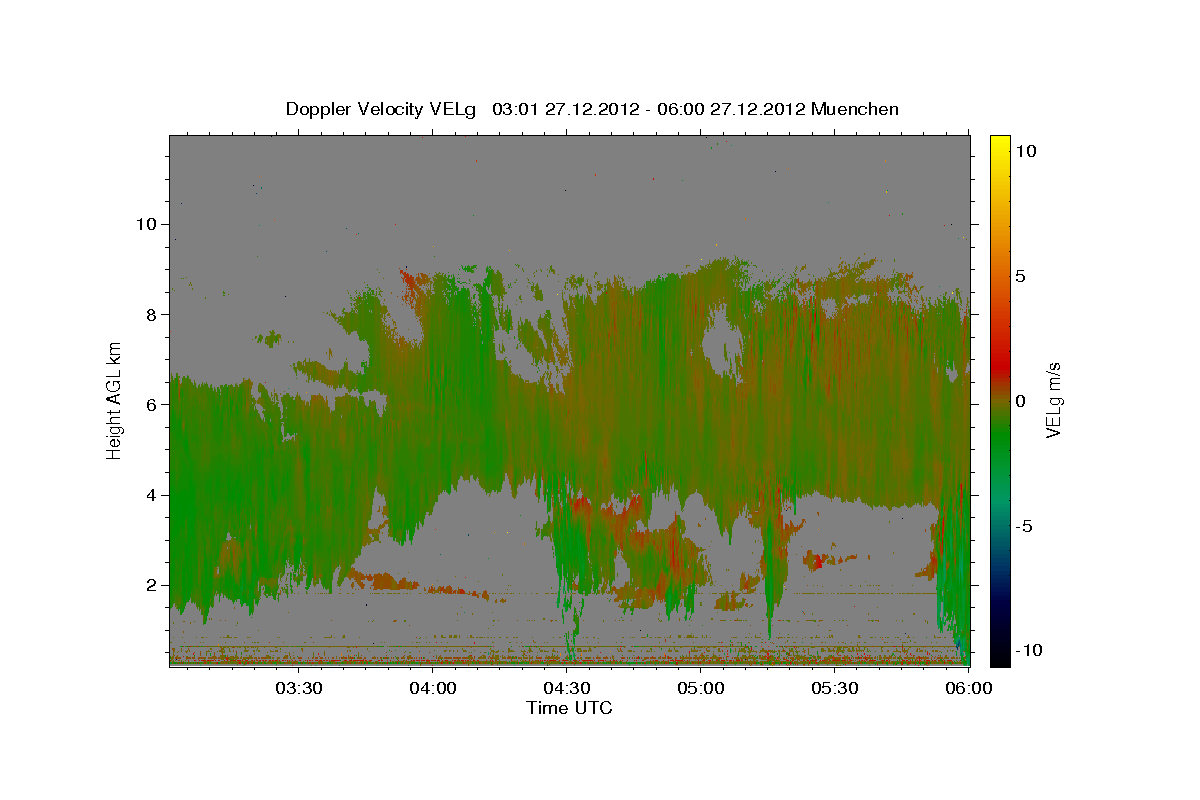
Task: Click the colorbar value label 10
Action: (1025, 151)
